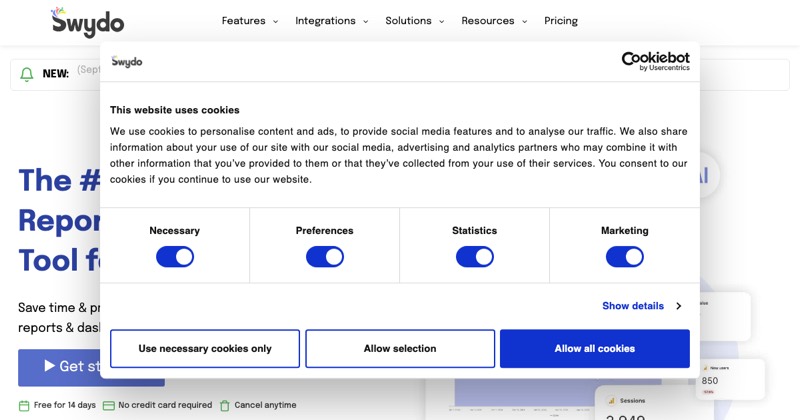Click Use necessary cookies only button
800x420 pixels.
point(205,349)
